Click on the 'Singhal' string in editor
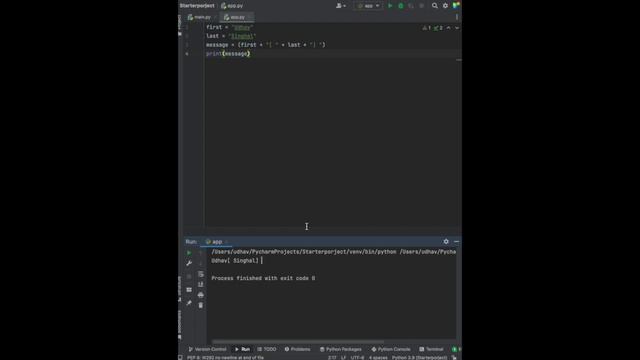 242,36
